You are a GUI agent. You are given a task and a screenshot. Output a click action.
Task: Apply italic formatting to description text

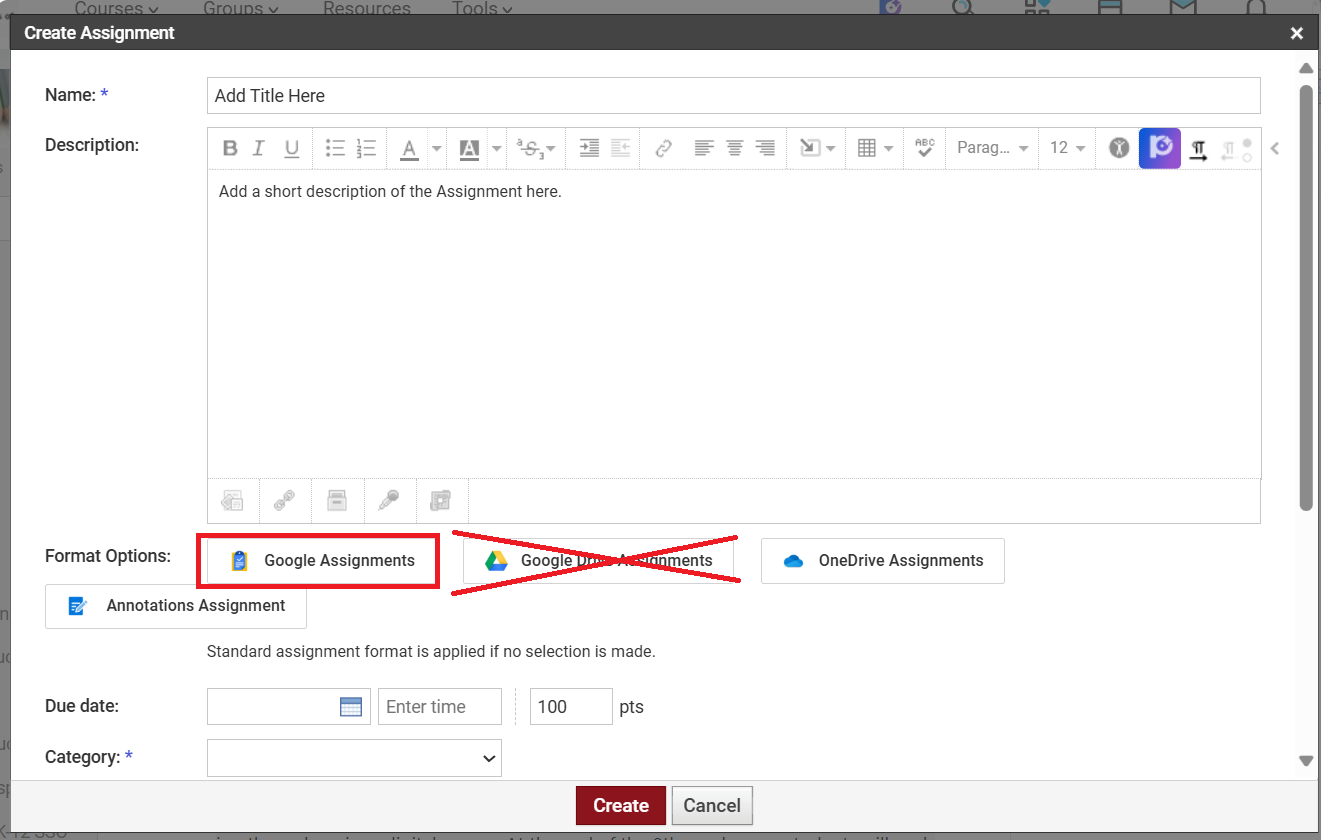point(259,148)
